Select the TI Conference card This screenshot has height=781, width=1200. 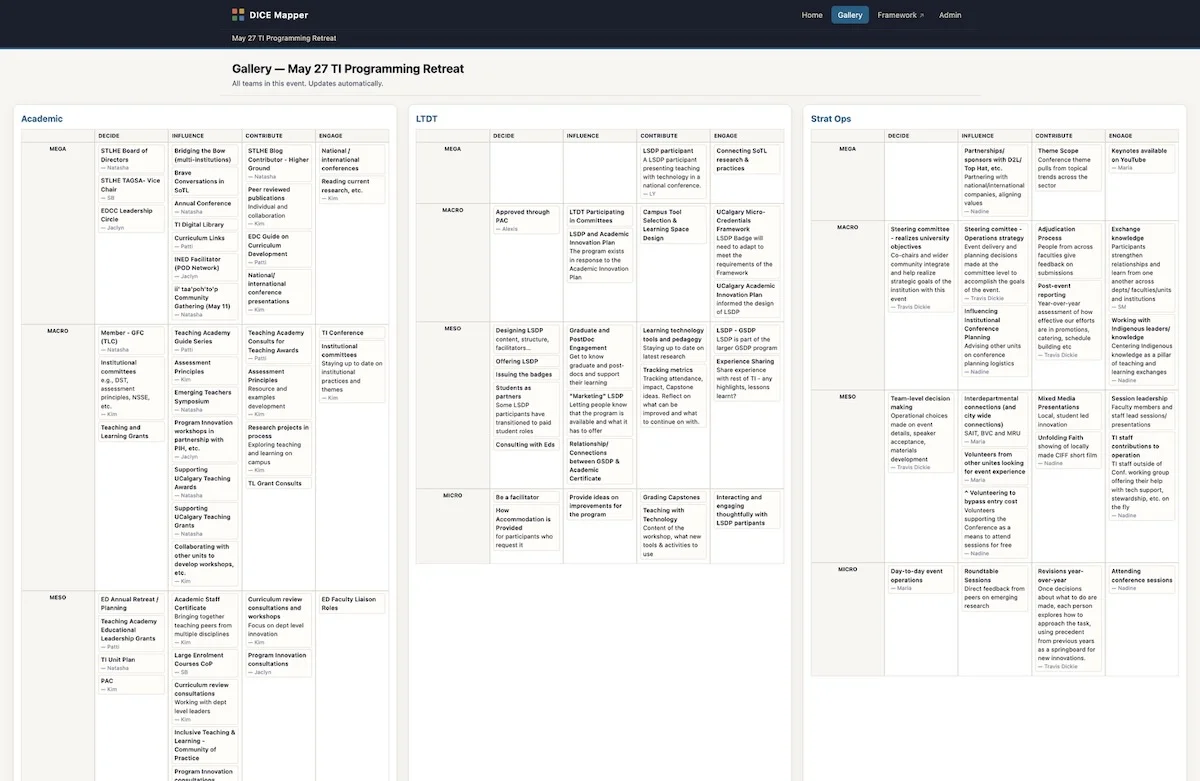[x=353, y=333]
